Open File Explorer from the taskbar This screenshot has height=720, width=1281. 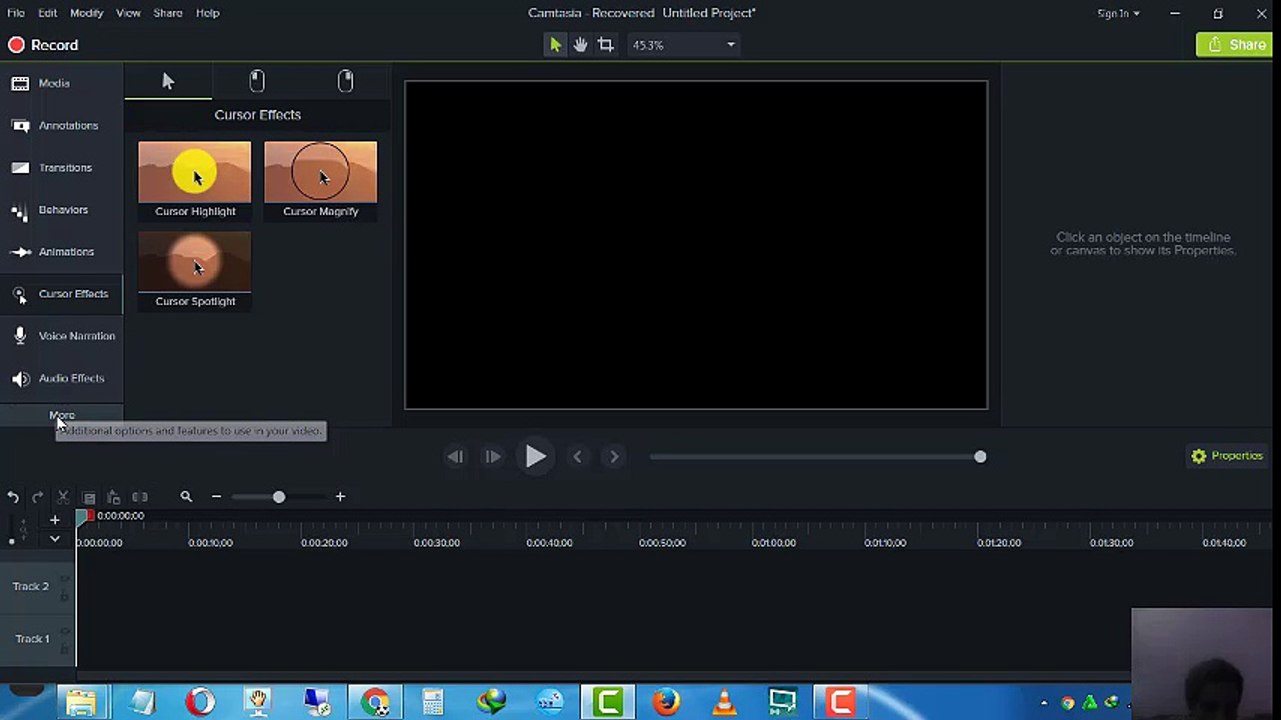(x=81, y=703)
